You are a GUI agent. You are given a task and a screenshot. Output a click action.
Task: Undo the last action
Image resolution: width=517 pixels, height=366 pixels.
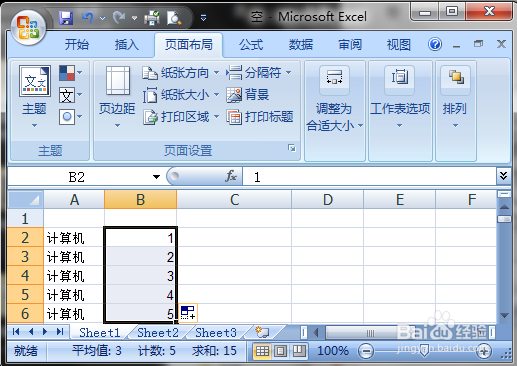click(x=88, y=17)
